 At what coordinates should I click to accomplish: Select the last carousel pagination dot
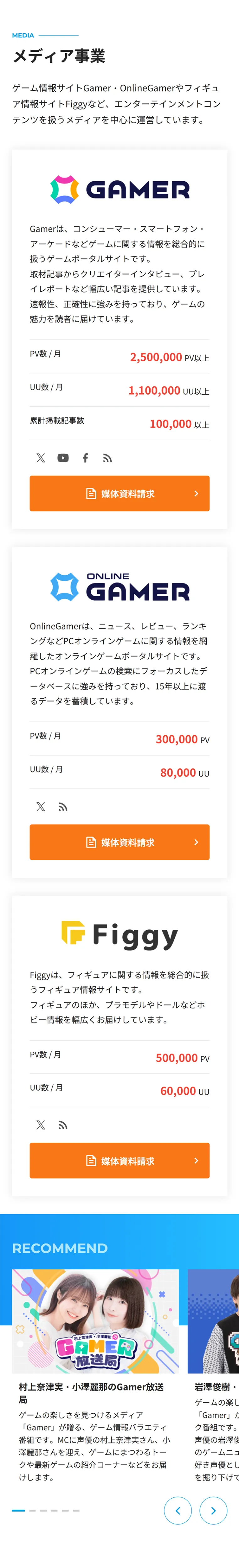click(76, 1510)
